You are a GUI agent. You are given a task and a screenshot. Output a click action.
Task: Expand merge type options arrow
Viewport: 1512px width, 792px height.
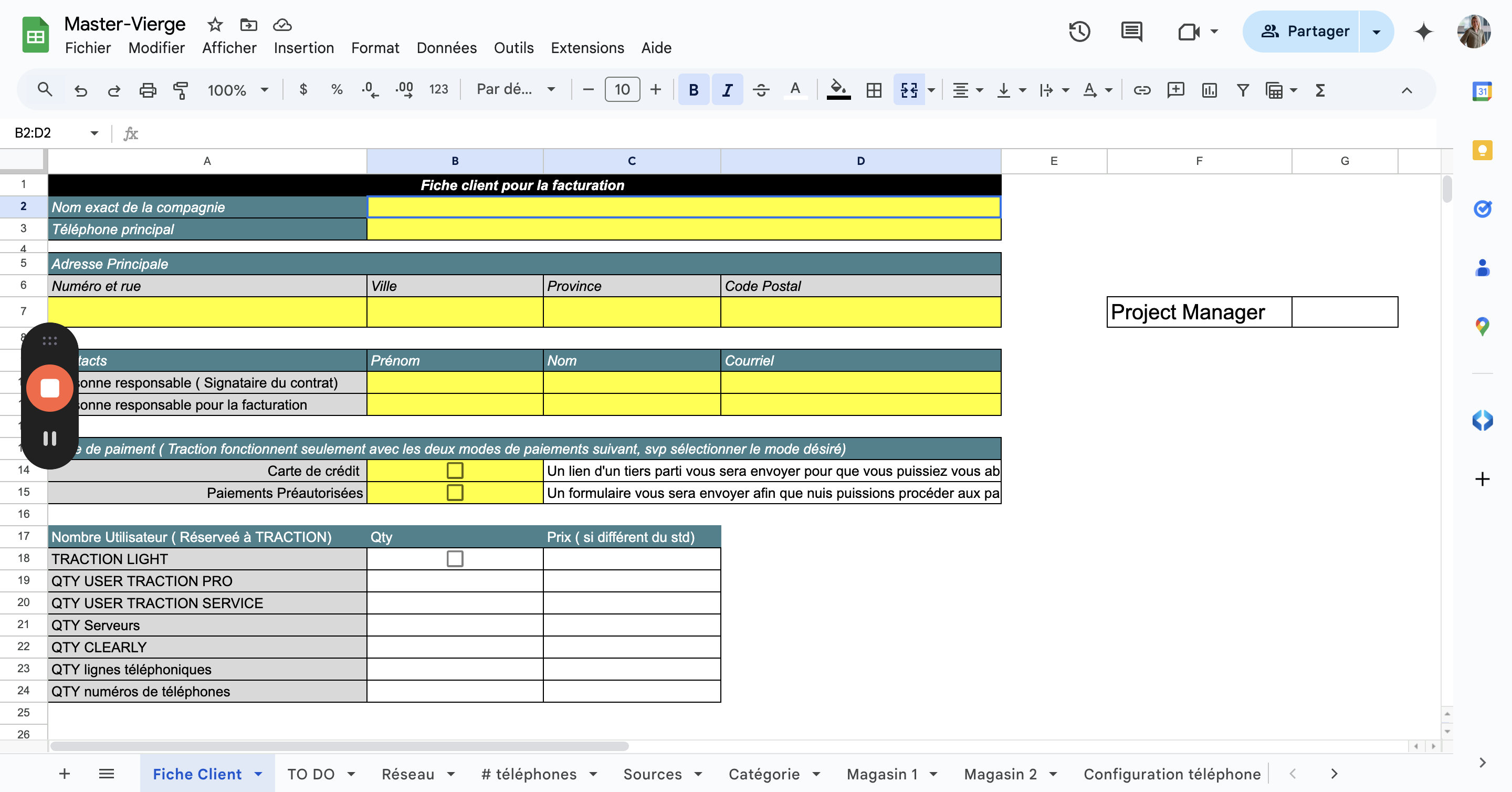pyautogui.click(x=931, y=90)
